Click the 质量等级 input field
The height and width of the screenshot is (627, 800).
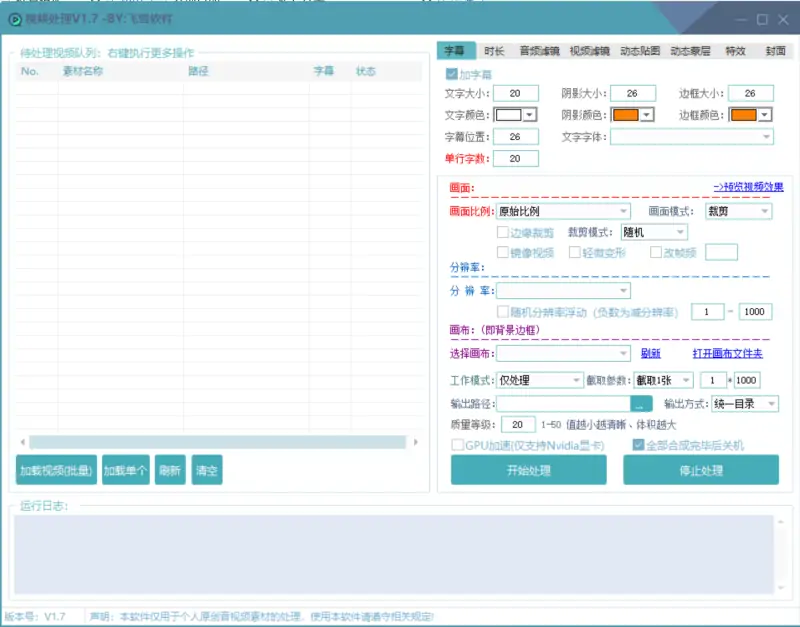tap(517, 425)
